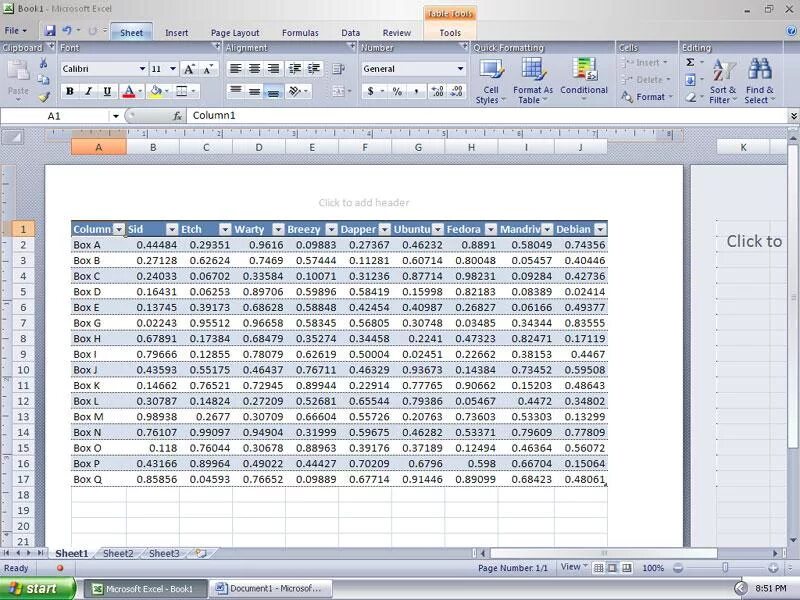Click the AutoSum sigma icon
Image resolution: width=800 pixels, height=600 pixels.
coord(690,62)
